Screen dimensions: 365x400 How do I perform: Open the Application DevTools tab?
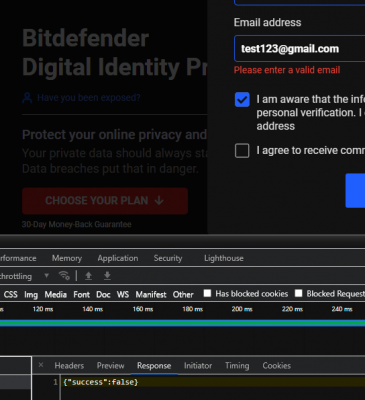point(118,258)
